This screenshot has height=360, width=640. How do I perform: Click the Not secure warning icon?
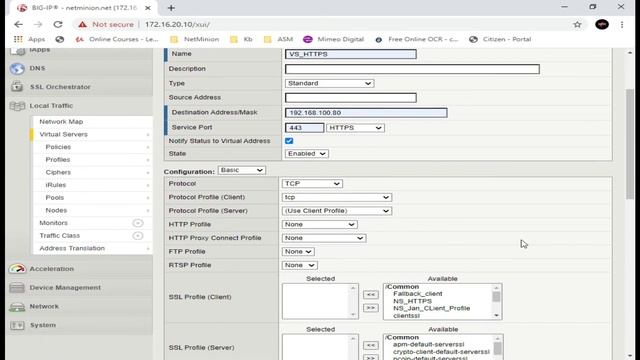pyautogui.click(x=82, y=24)
